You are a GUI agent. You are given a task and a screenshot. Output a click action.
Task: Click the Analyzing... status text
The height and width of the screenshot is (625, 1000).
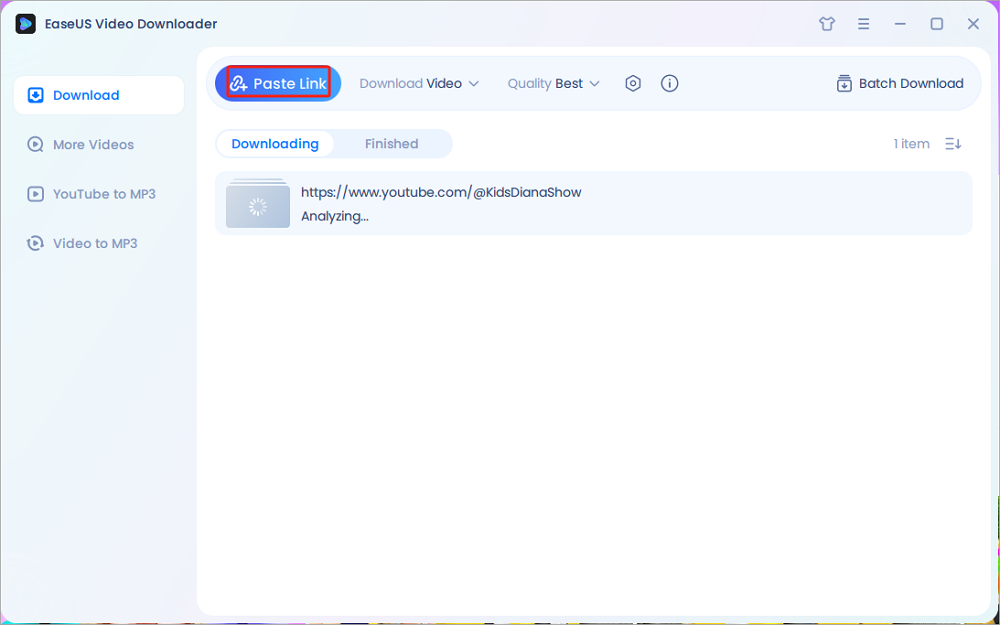coord(334,216)
